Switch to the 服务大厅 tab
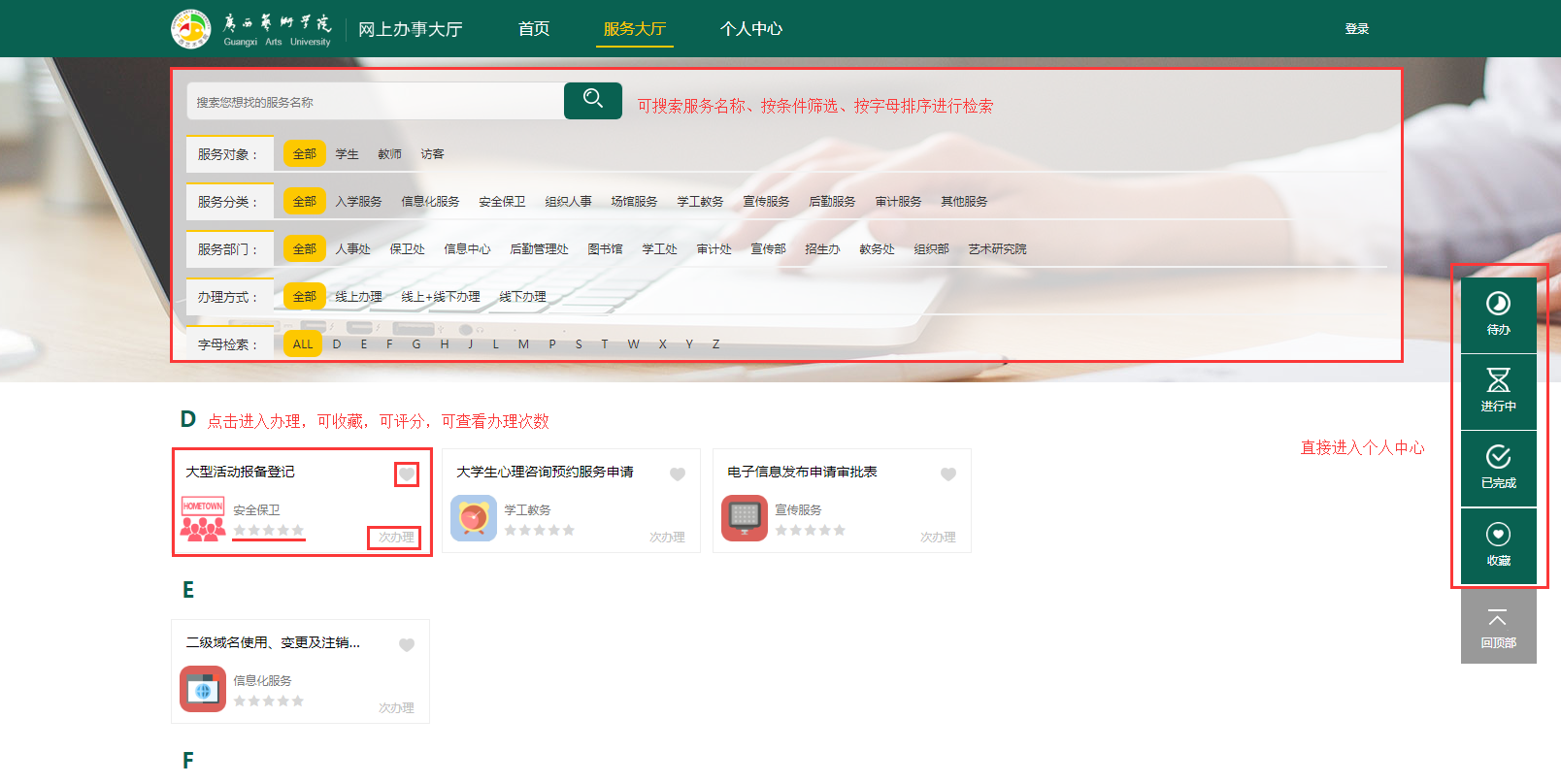Viewport: 1561px width, 784px height. pyautogui.click(x=635, y=29)
